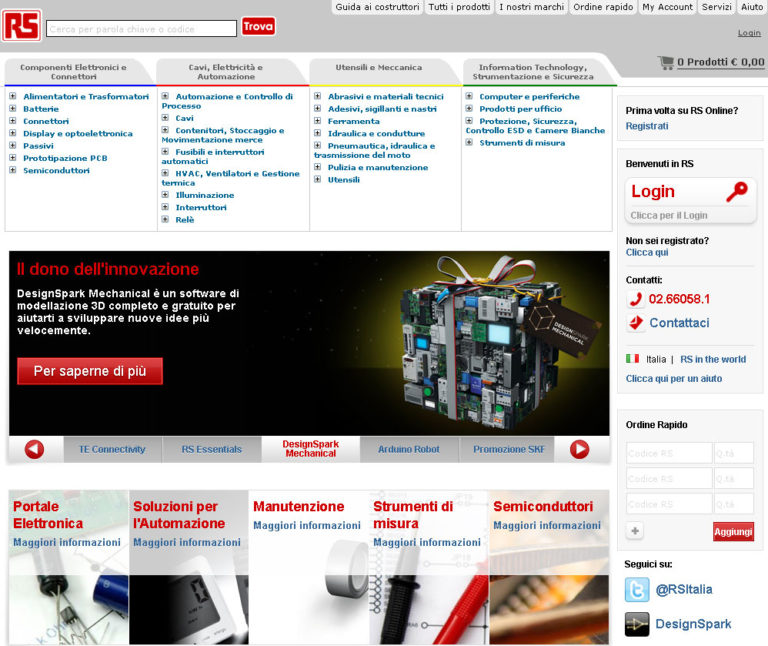Open the Strumenti di misura promo tile
This screenshot has height=646, width=768.
pos(429,567)
